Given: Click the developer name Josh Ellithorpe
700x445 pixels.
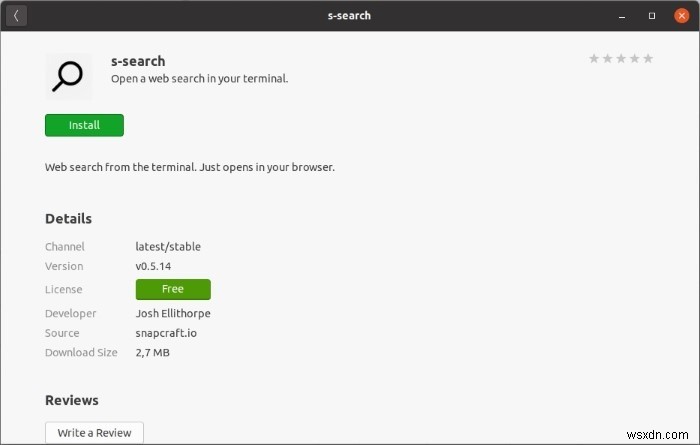Looking at the screenshot, I should pos(173,313).
